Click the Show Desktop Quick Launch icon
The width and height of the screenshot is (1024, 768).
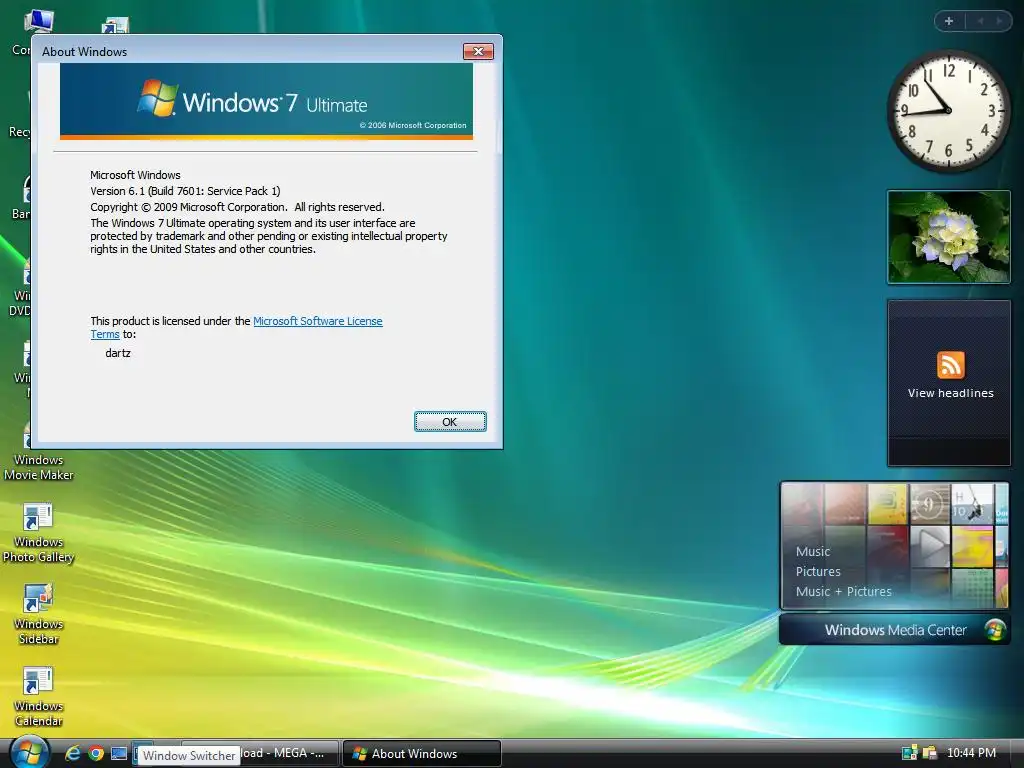click(x=119, y=753)
